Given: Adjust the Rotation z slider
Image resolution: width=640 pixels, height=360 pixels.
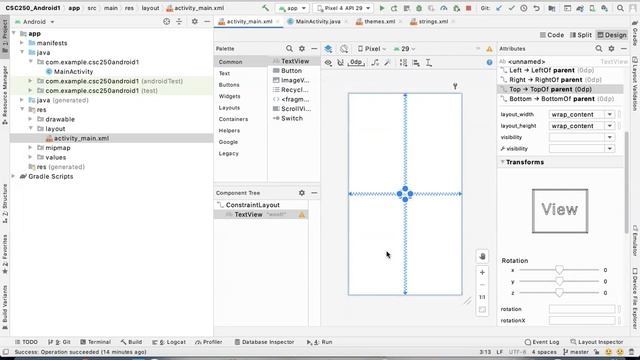Looking at the screenshot, I should [559, 293].
